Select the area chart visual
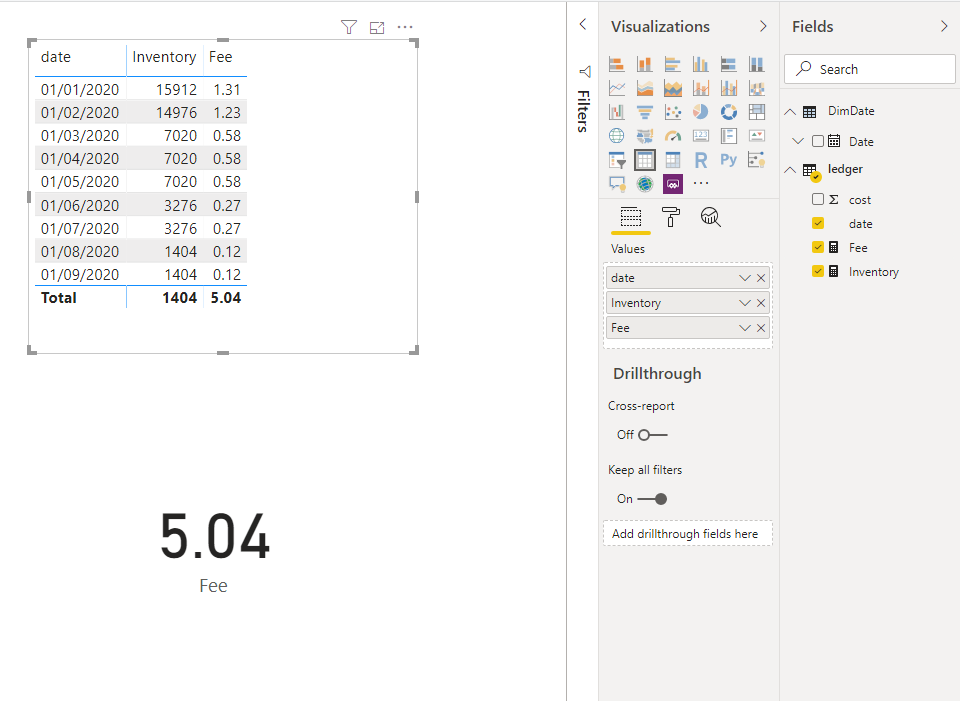960x701 pixels. [645, 88]
